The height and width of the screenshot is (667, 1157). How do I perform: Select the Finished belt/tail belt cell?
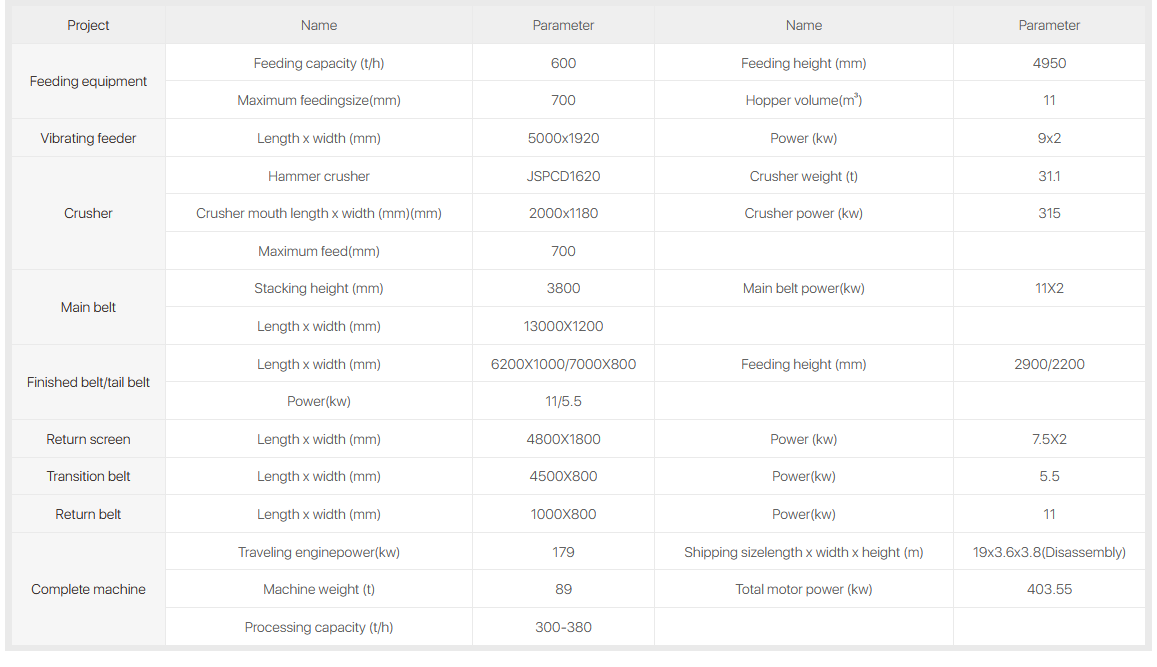coord(88,382)
